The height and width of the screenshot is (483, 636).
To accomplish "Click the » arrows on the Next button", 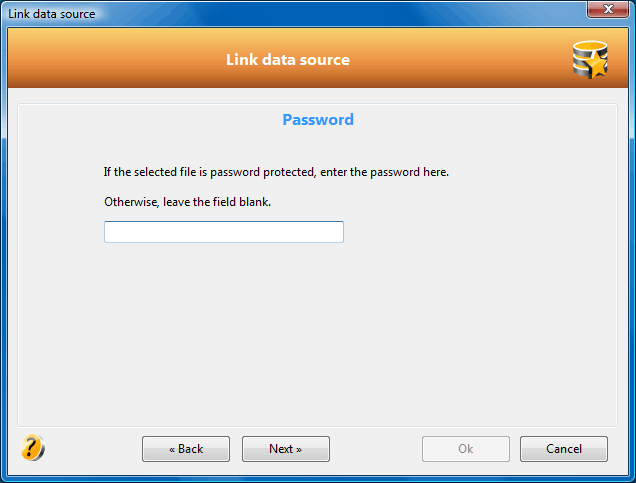I will point(299,450).
